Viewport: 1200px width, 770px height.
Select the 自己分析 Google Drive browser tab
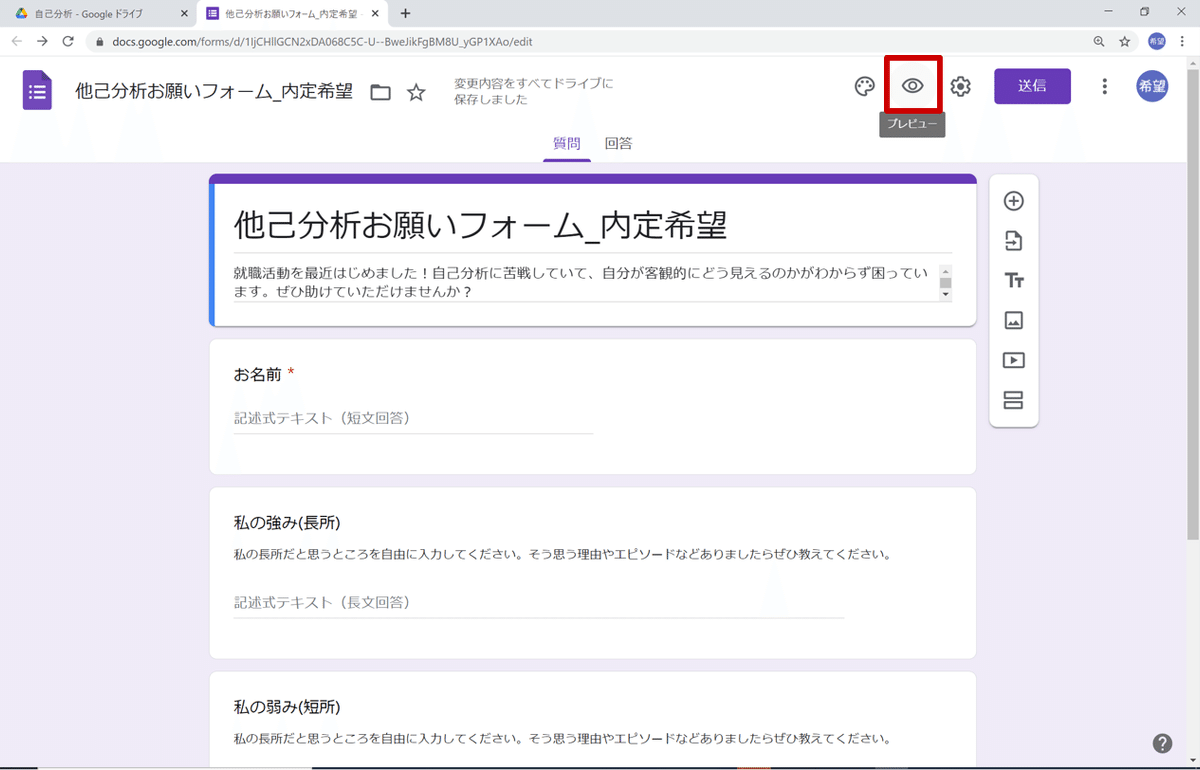(90, 14)
